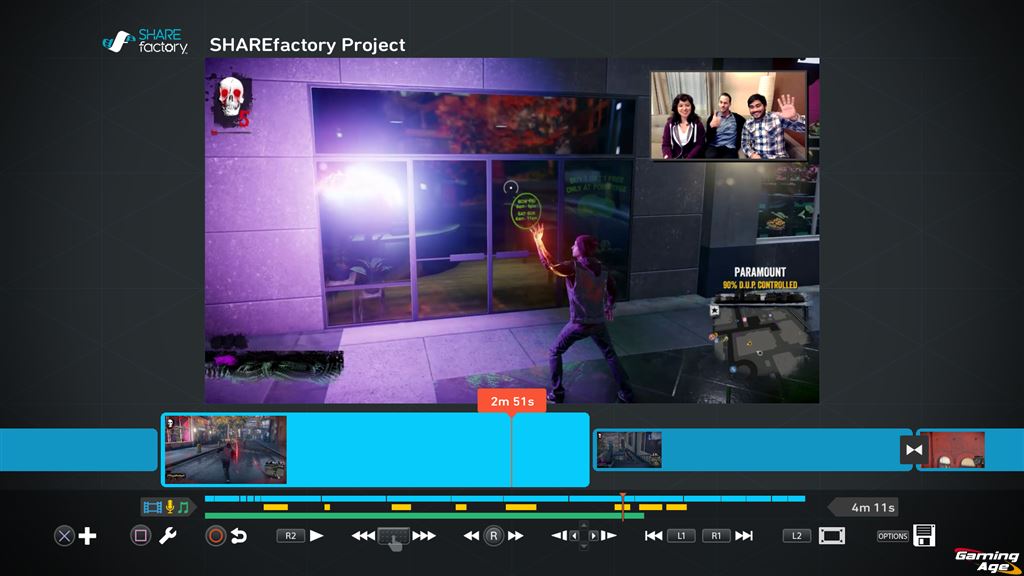Open the wrench edit tools icon
This screenshot has width=1024, height=576.
[168, 536]
